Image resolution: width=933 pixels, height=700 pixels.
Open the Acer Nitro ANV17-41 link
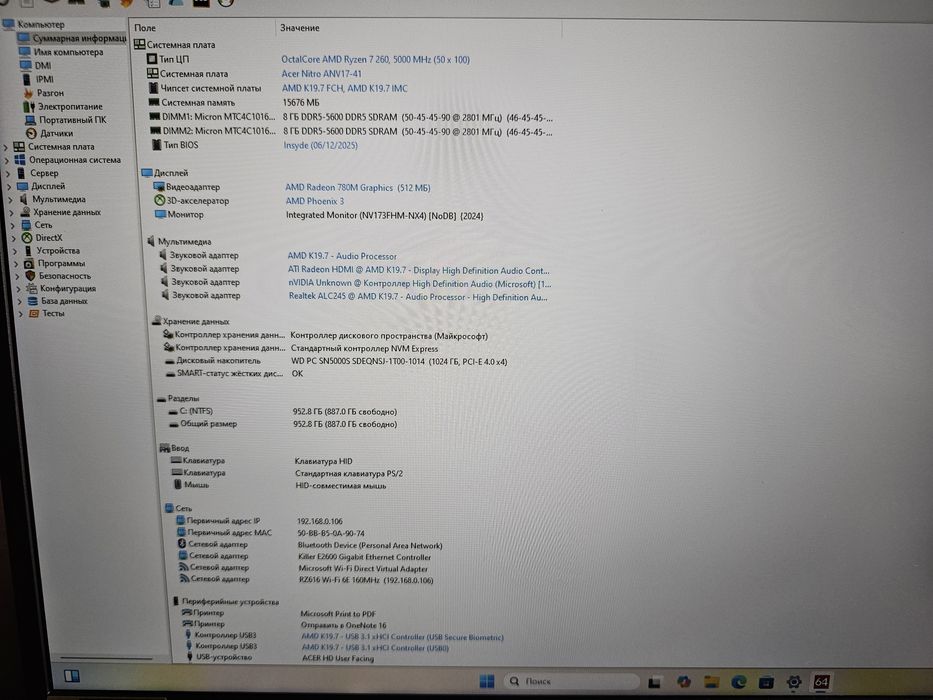coord(321,74)
